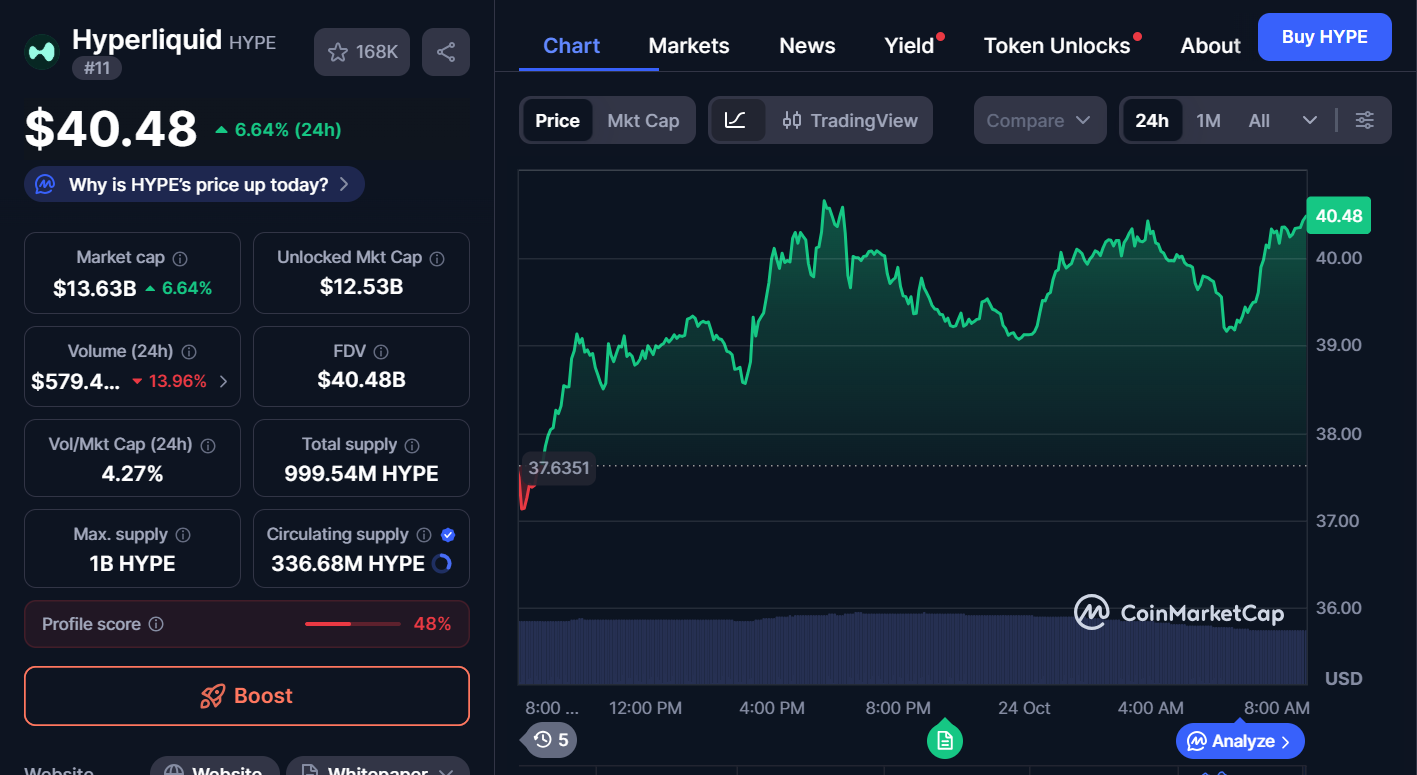Toggle chart to Mkt Cap view
Viewport: 1417px width, 775px height.
(643, 121)
